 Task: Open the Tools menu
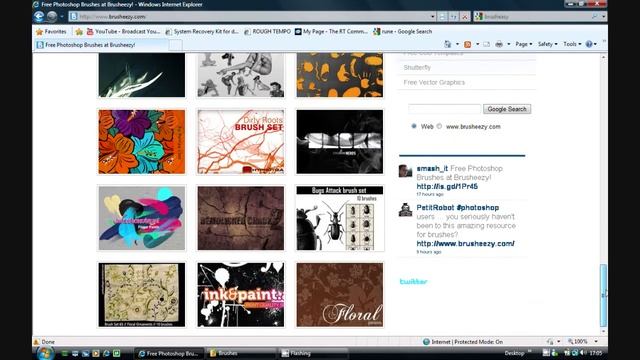572,44
